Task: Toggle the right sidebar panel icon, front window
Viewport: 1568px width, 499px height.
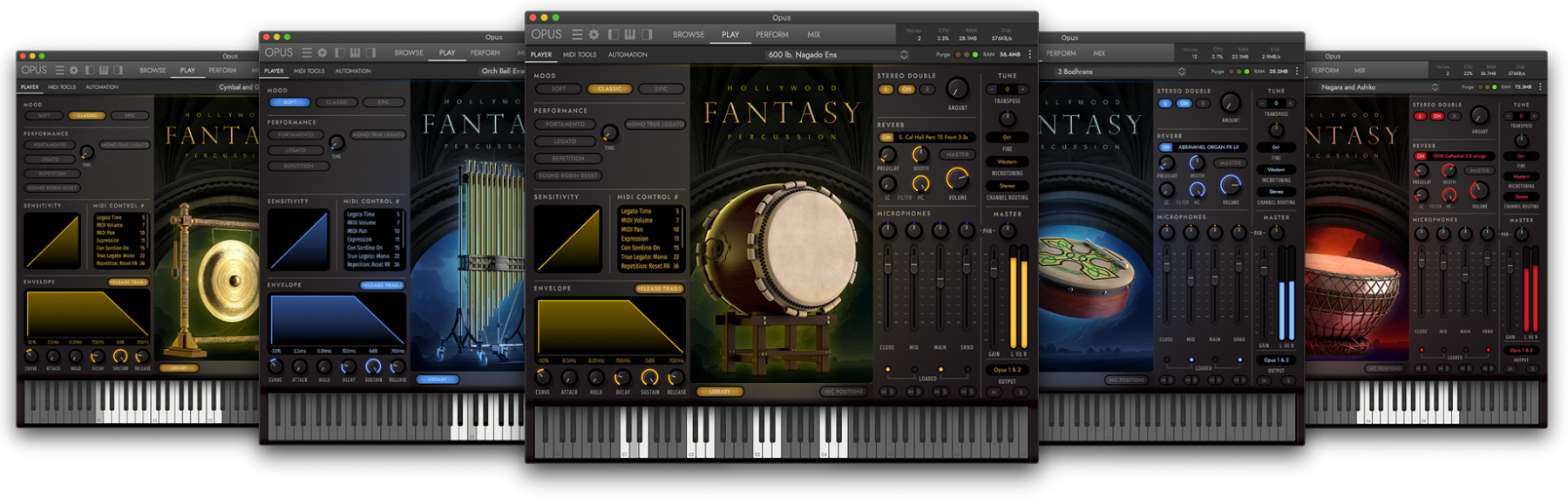Action: 647,35
